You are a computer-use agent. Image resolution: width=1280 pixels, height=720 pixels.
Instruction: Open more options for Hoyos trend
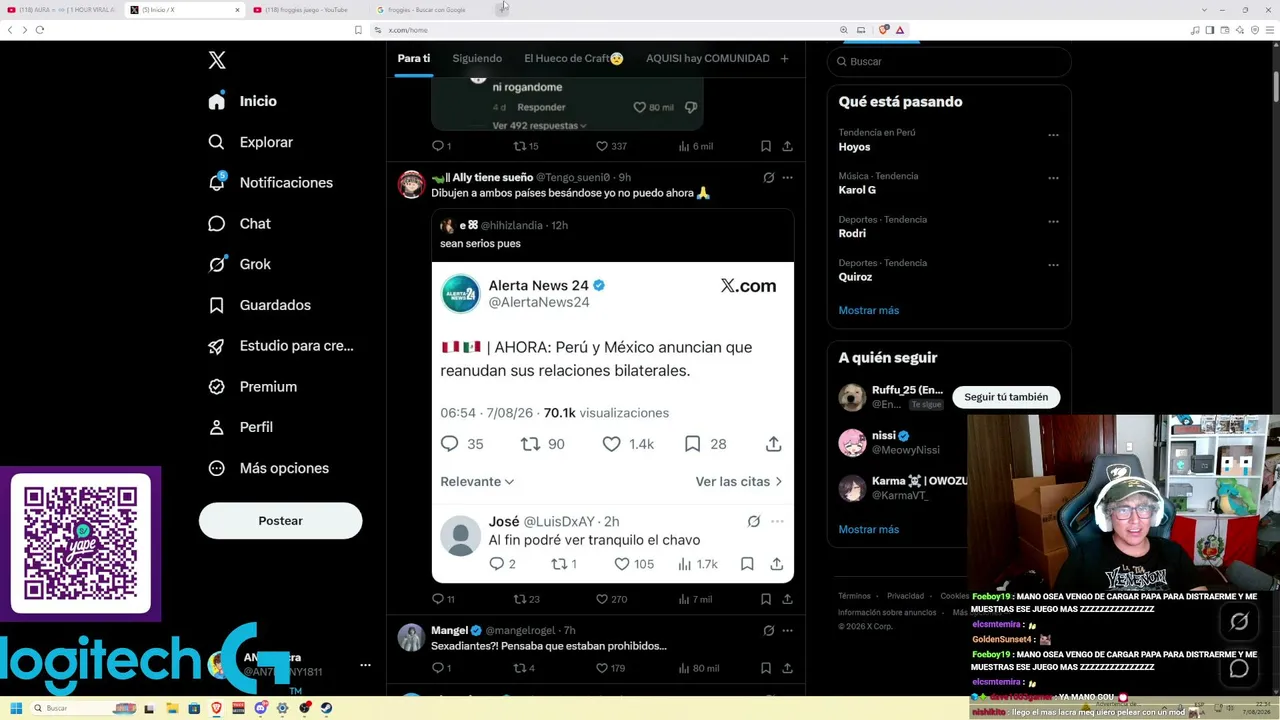pyautogui.click(x=1053, y=134)
